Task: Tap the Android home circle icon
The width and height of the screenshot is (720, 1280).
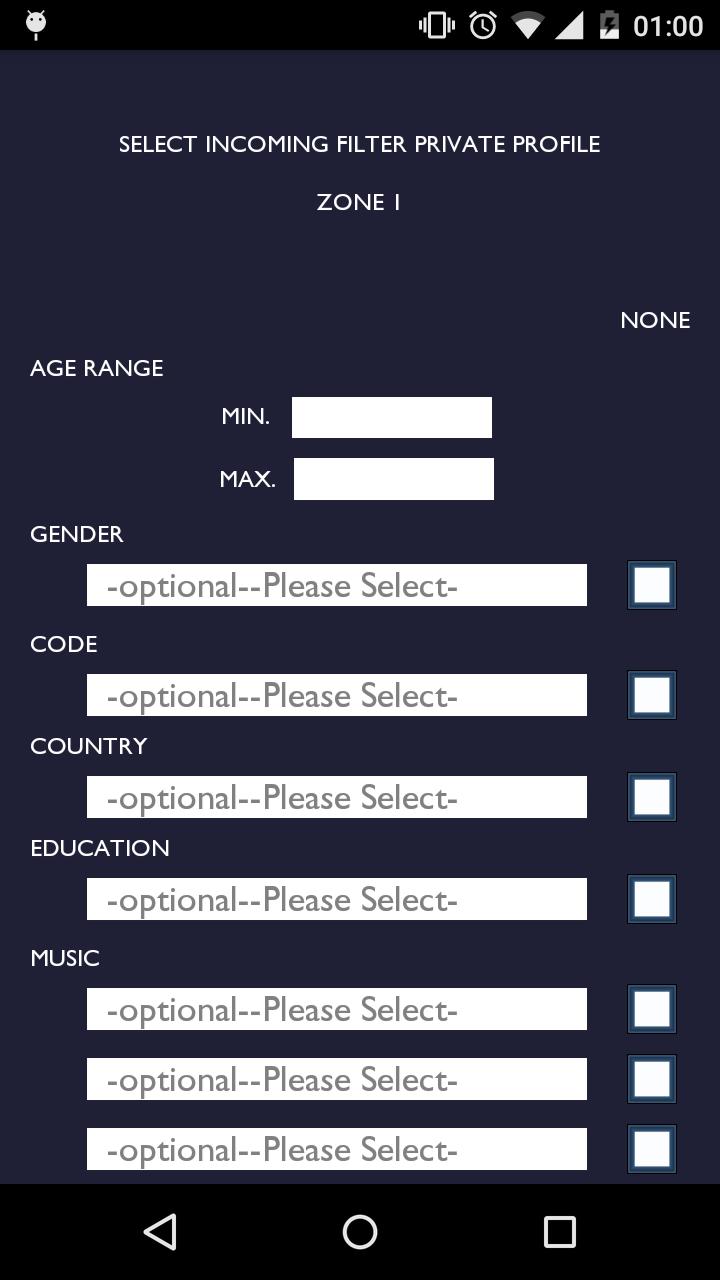Action: pyautogui.click(x=360, y=1232)
